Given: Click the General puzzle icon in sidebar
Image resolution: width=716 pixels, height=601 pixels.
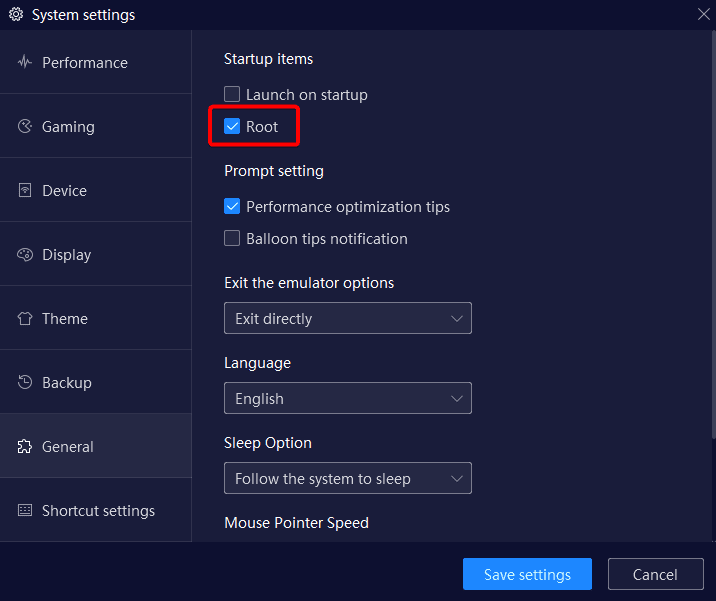Looking at the screenshot, I should (25, 446).
